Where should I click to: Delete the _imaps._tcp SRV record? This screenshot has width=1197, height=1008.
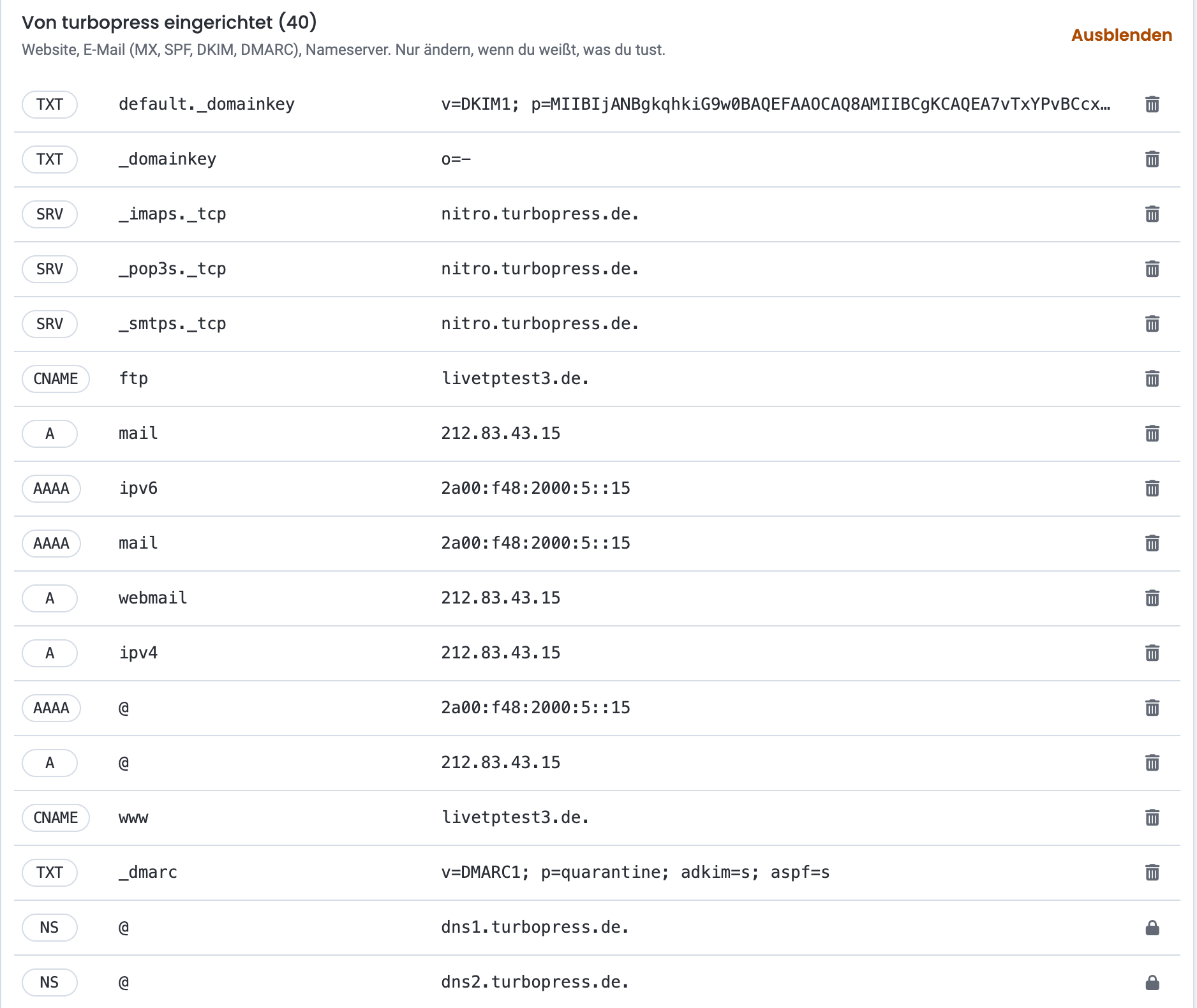click(1152, 214)
